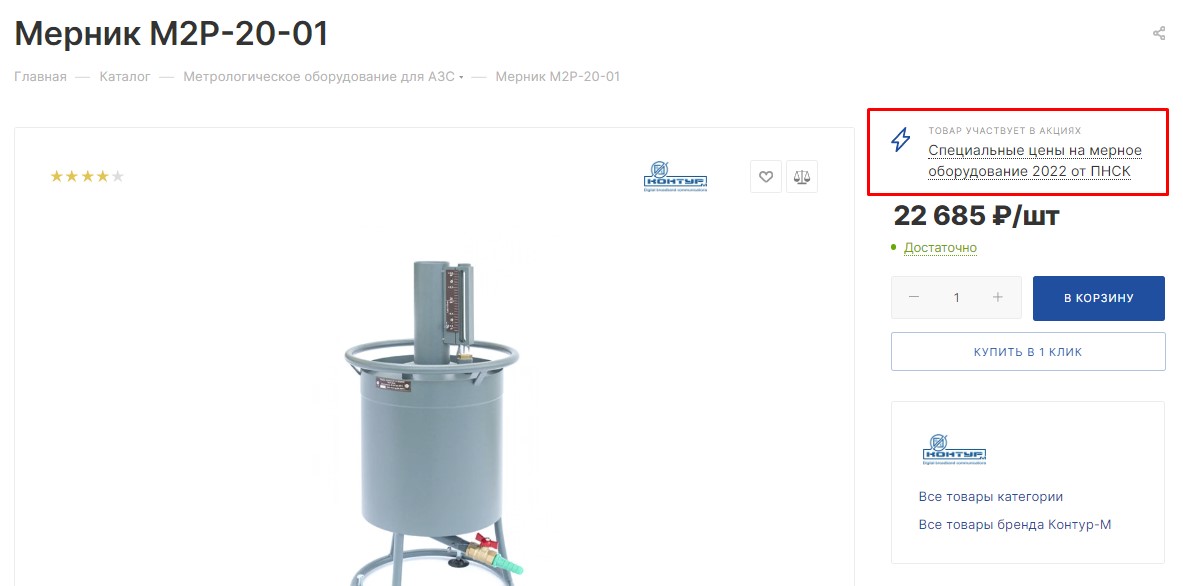
Task: Add product to favorites with heart icon
Action: [x=766, y=176]
